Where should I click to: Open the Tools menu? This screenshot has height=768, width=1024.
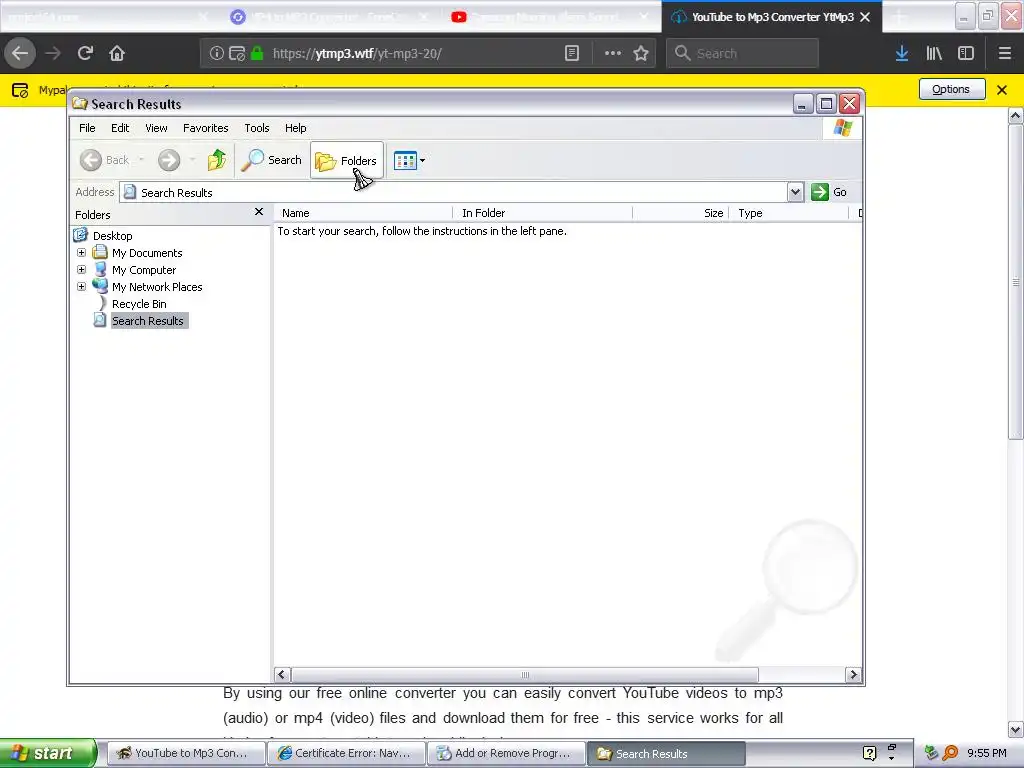257,128
